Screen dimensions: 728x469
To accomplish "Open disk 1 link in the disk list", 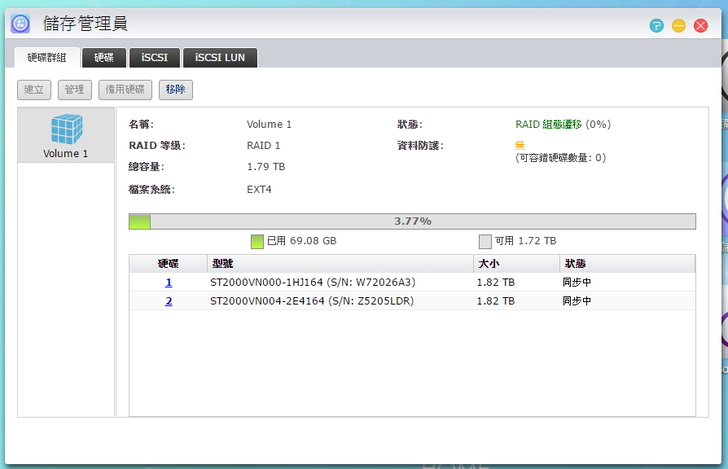I will tap(168, 283).
